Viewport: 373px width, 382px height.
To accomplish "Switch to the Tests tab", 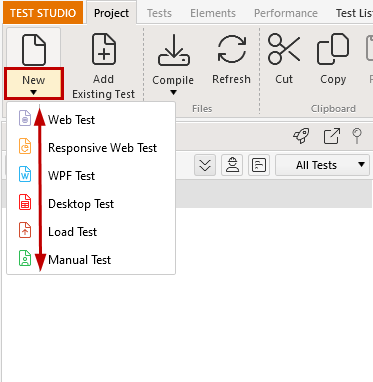I will pos(159,13).
